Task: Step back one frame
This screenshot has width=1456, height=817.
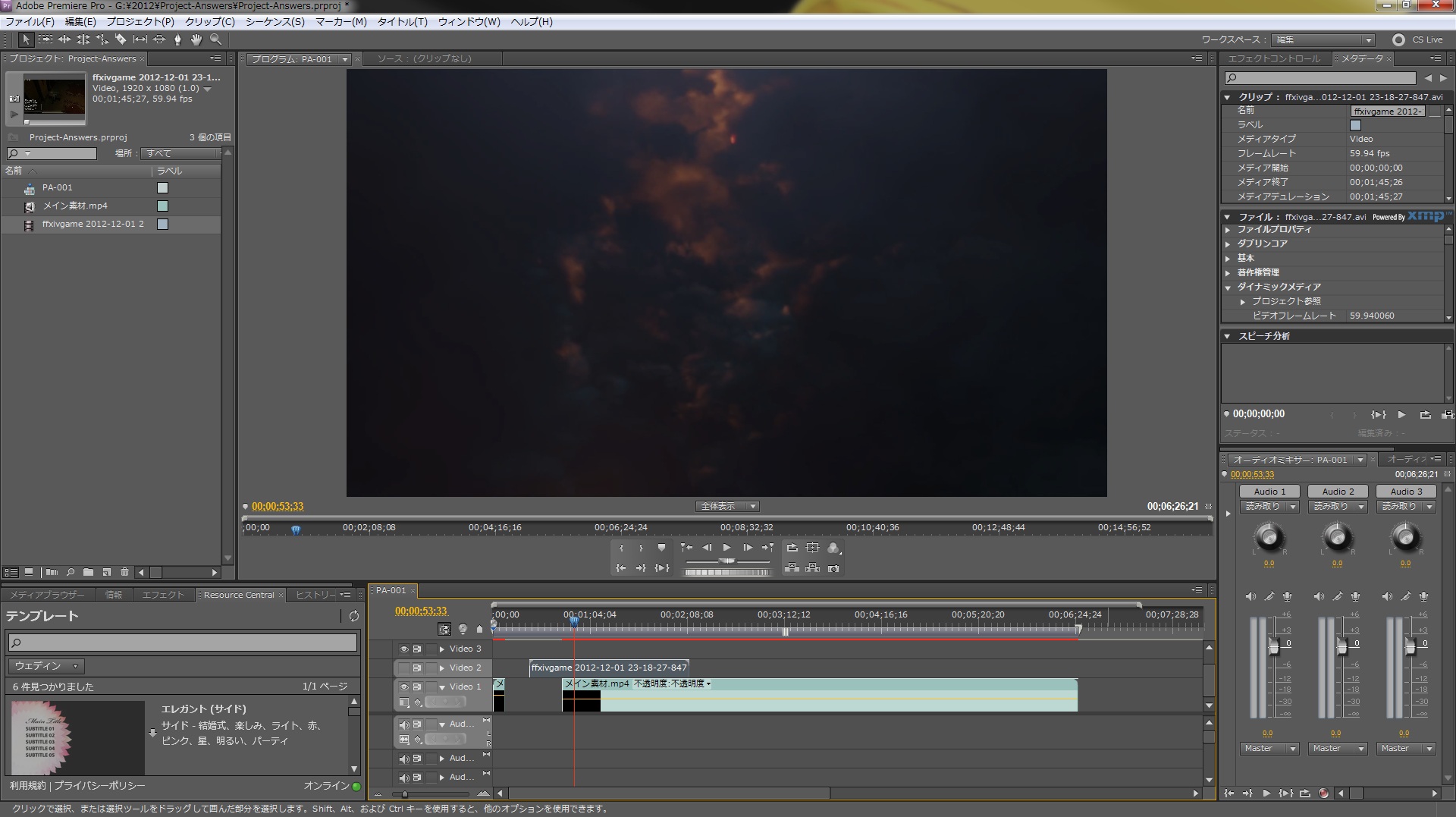Action: (x=707, y=548)
